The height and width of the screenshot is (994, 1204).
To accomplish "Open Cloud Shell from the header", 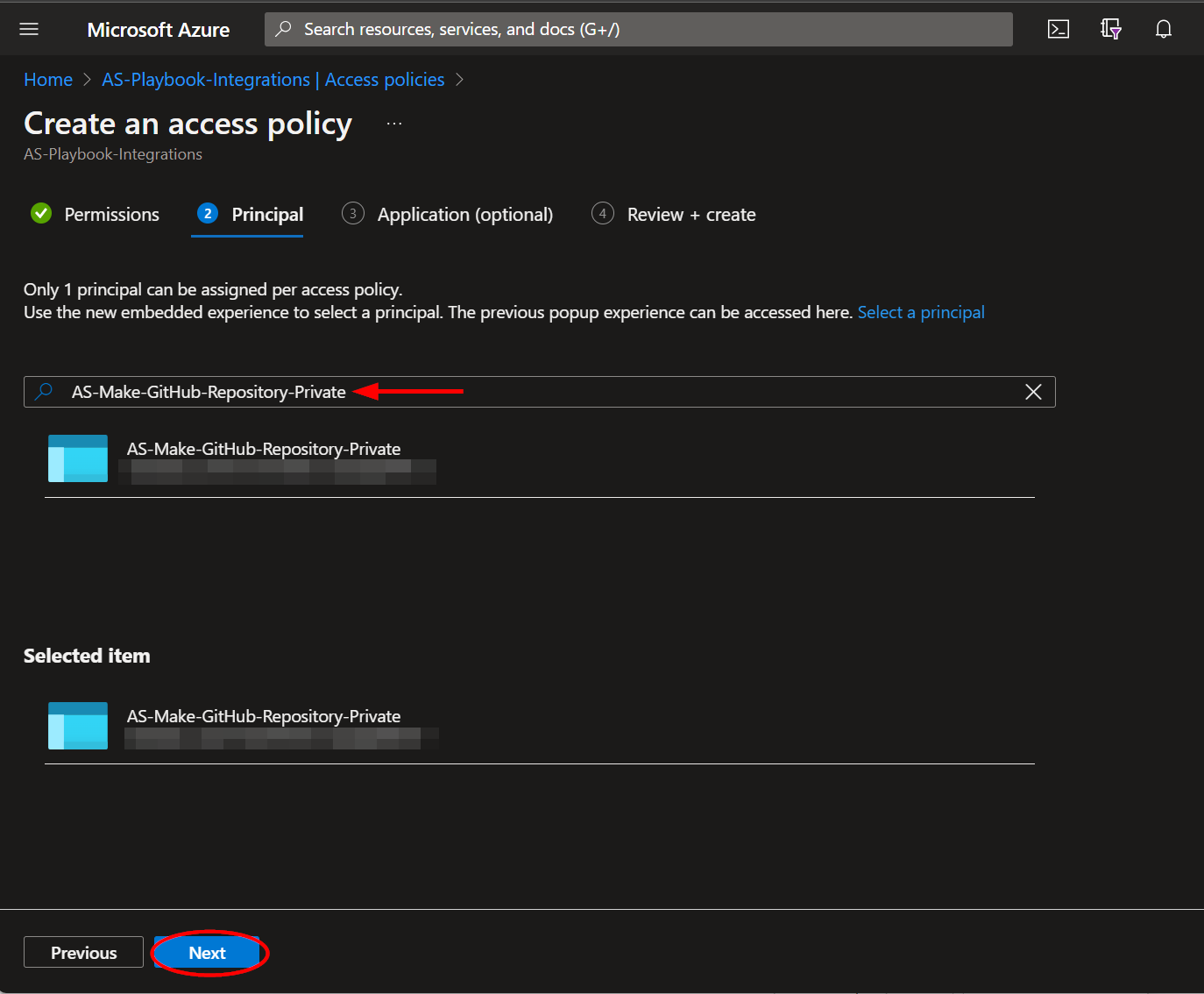I will (x=1059, y=29).
